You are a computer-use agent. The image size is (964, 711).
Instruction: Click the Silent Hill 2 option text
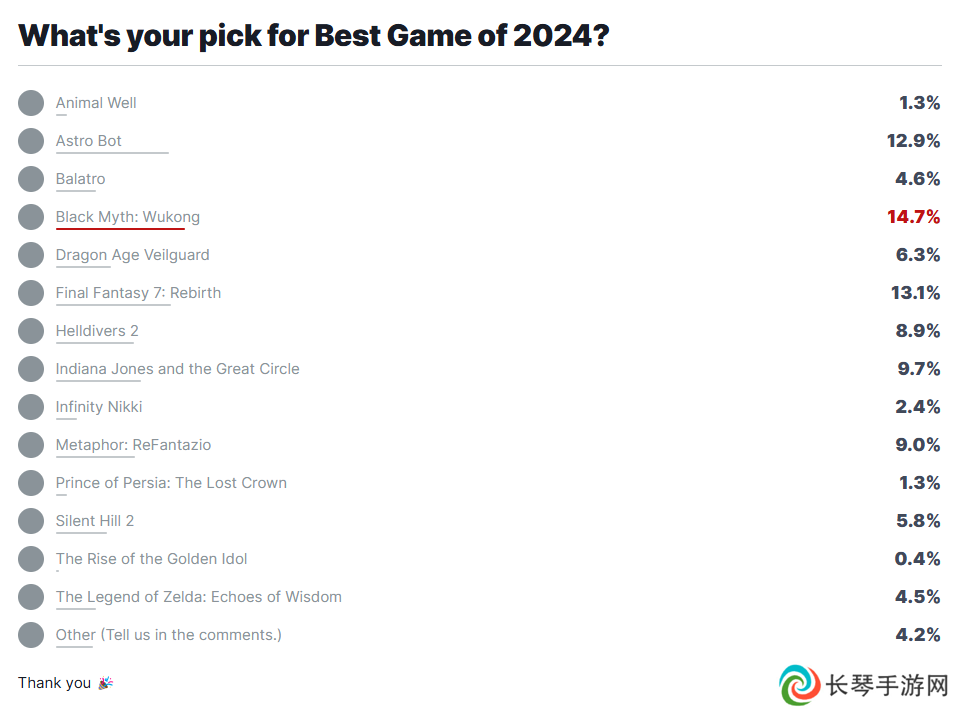[95, 521]
